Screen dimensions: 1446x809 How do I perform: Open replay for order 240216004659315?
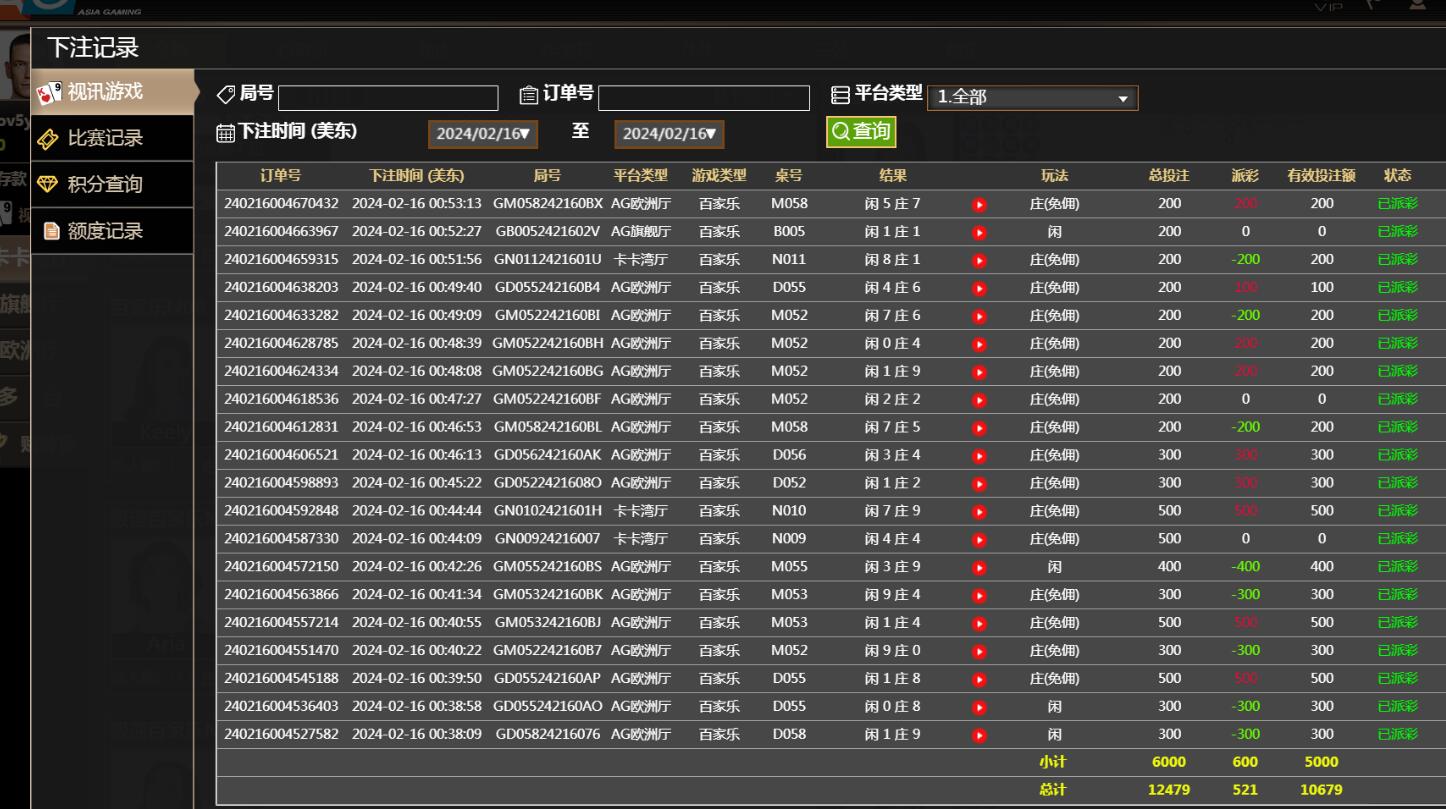[979, 260]
